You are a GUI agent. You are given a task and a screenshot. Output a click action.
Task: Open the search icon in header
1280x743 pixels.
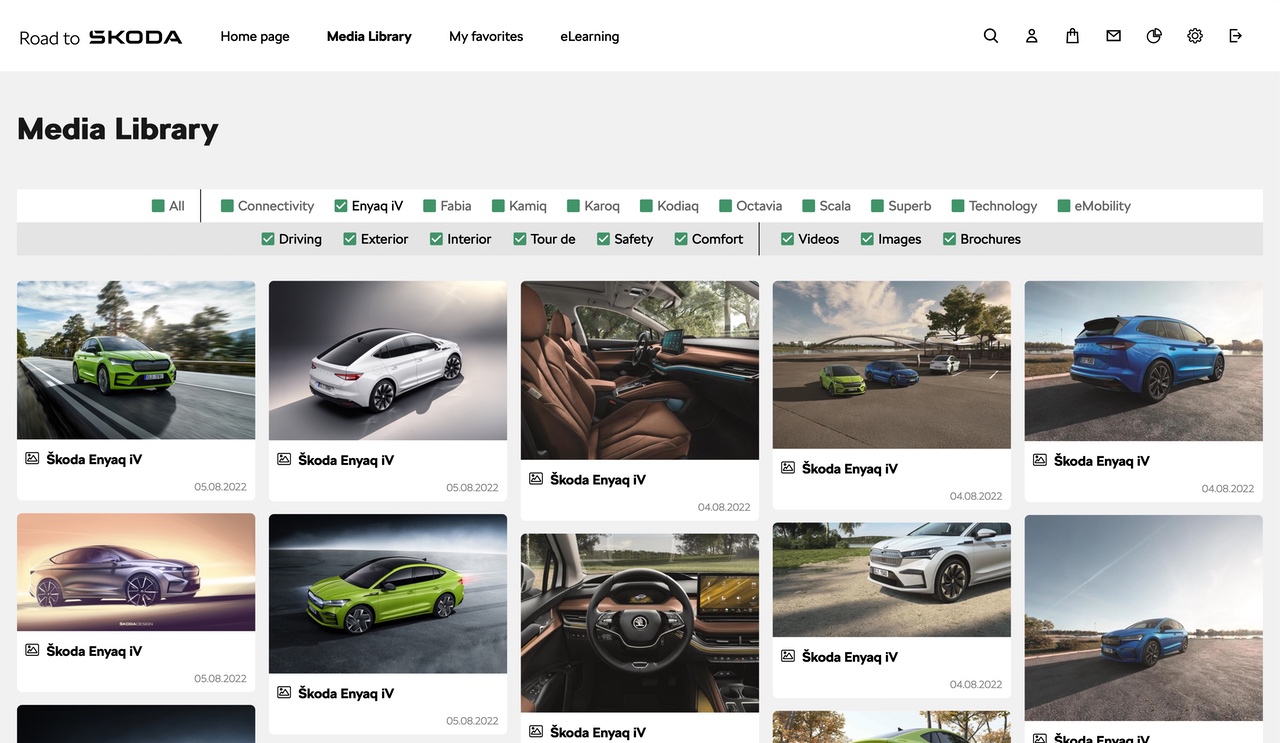coord(990,36)
